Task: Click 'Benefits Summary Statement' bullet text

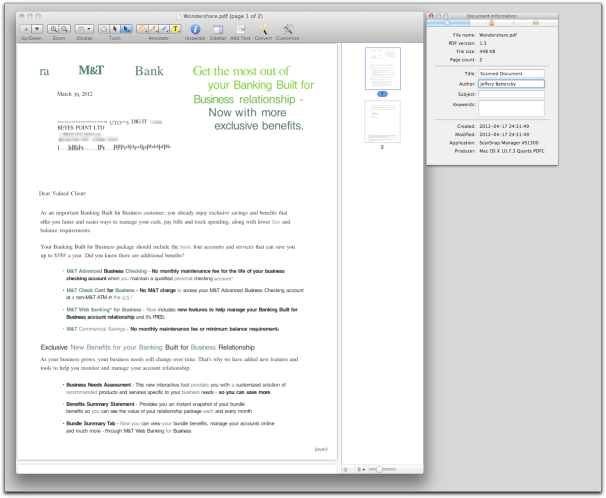Action: coord(100,404)
